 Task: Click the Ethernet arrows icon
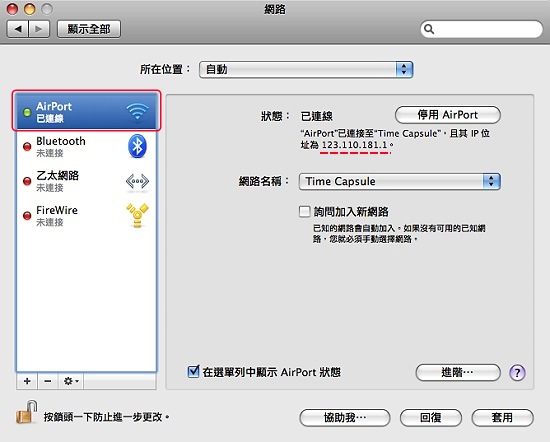(x=137, y=181)
